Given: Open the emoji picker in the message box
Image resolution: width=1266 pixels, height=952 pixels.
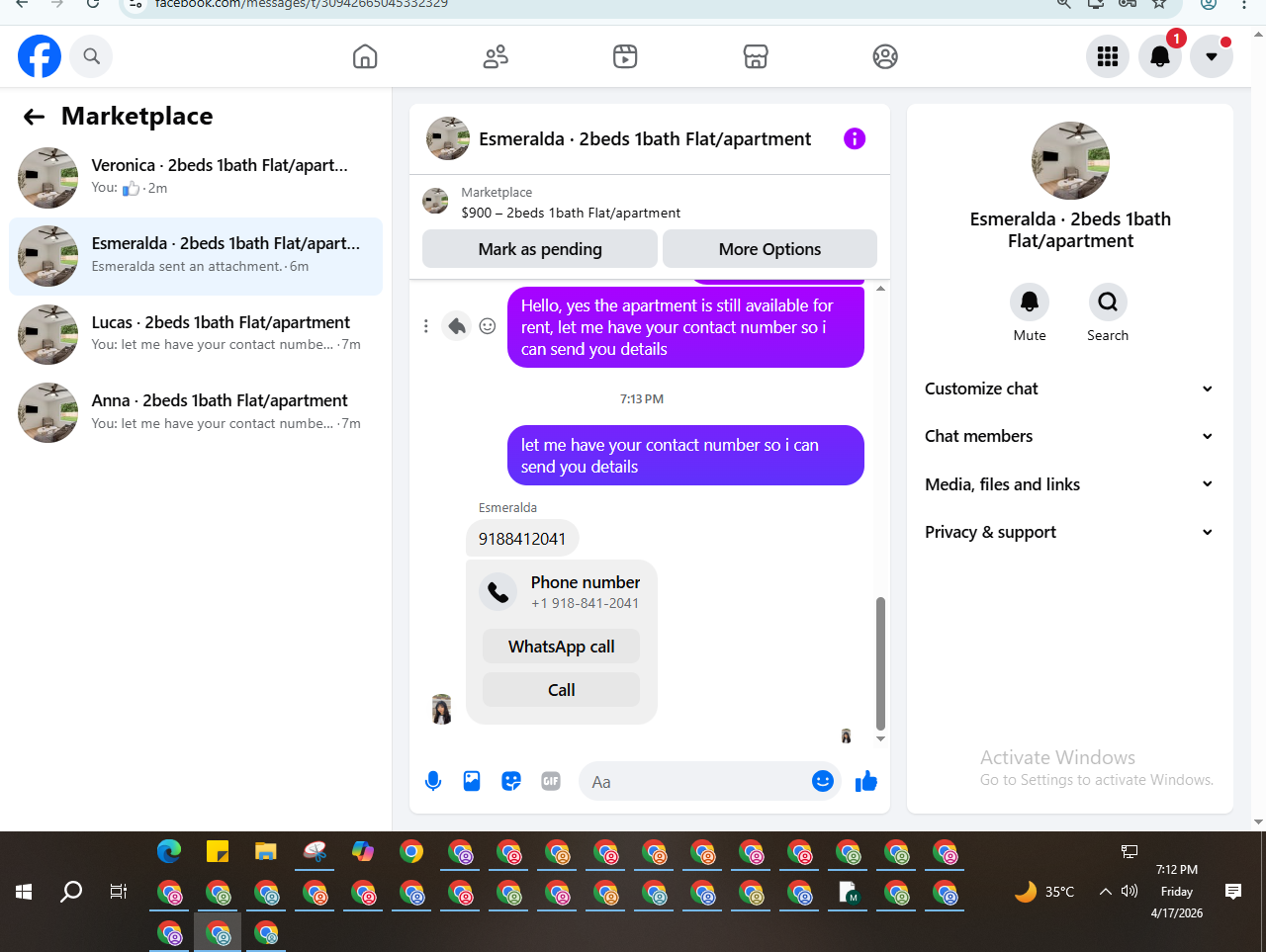Looking at the screenshot, I should (823, 781).
